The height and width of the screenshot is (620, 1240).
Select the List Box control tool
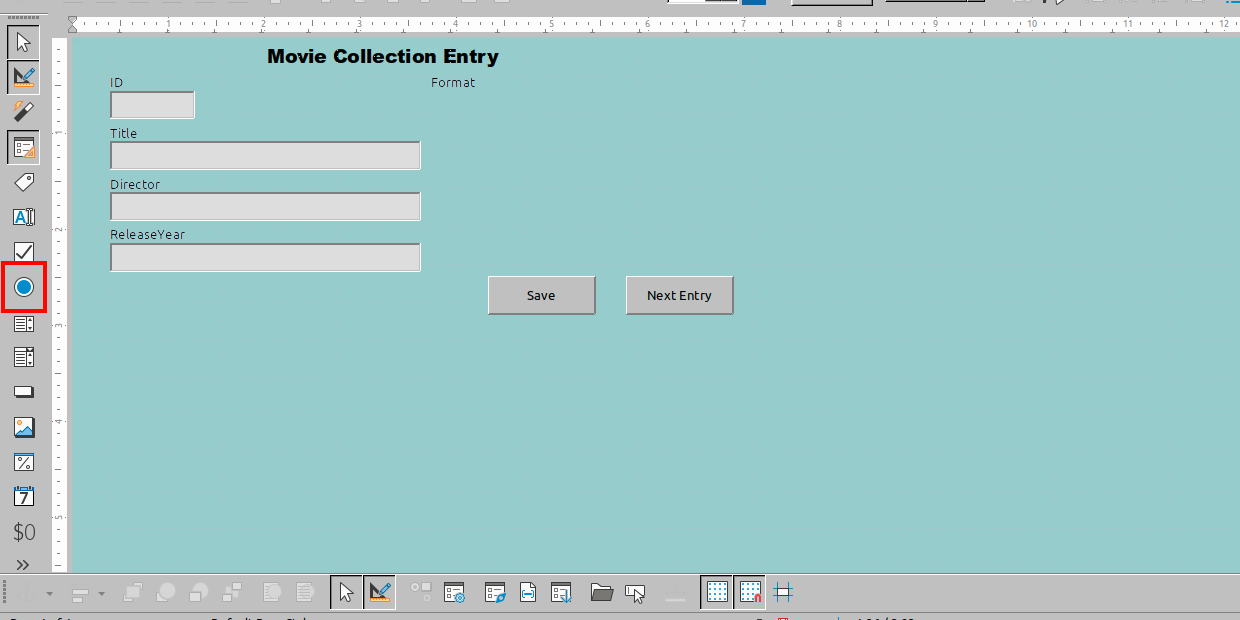pos(24,323)
